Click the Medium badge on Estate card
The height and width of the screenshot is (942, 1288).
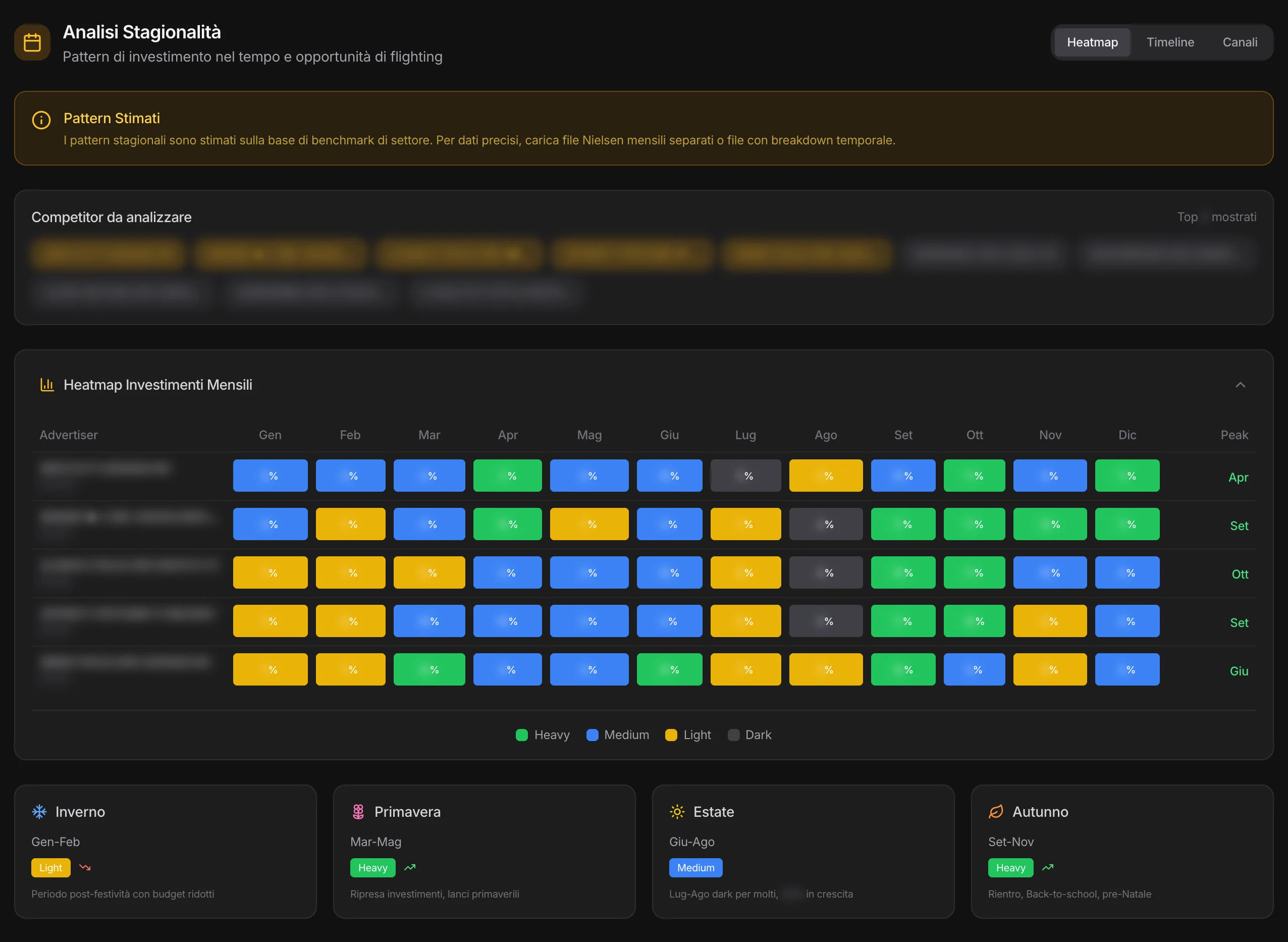tap(695, 867)
